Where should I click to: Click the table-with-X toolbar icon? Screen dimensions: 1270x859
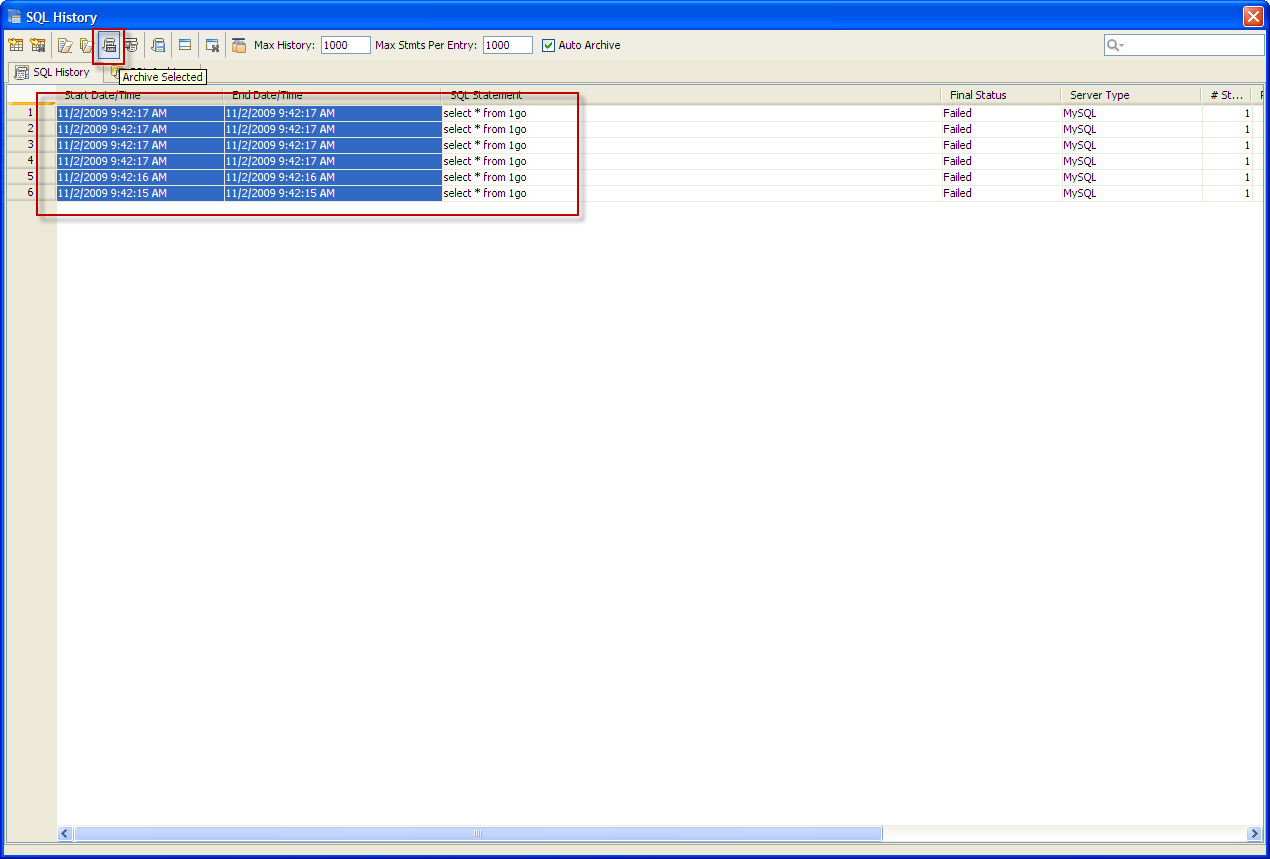[x=212, y=45]
